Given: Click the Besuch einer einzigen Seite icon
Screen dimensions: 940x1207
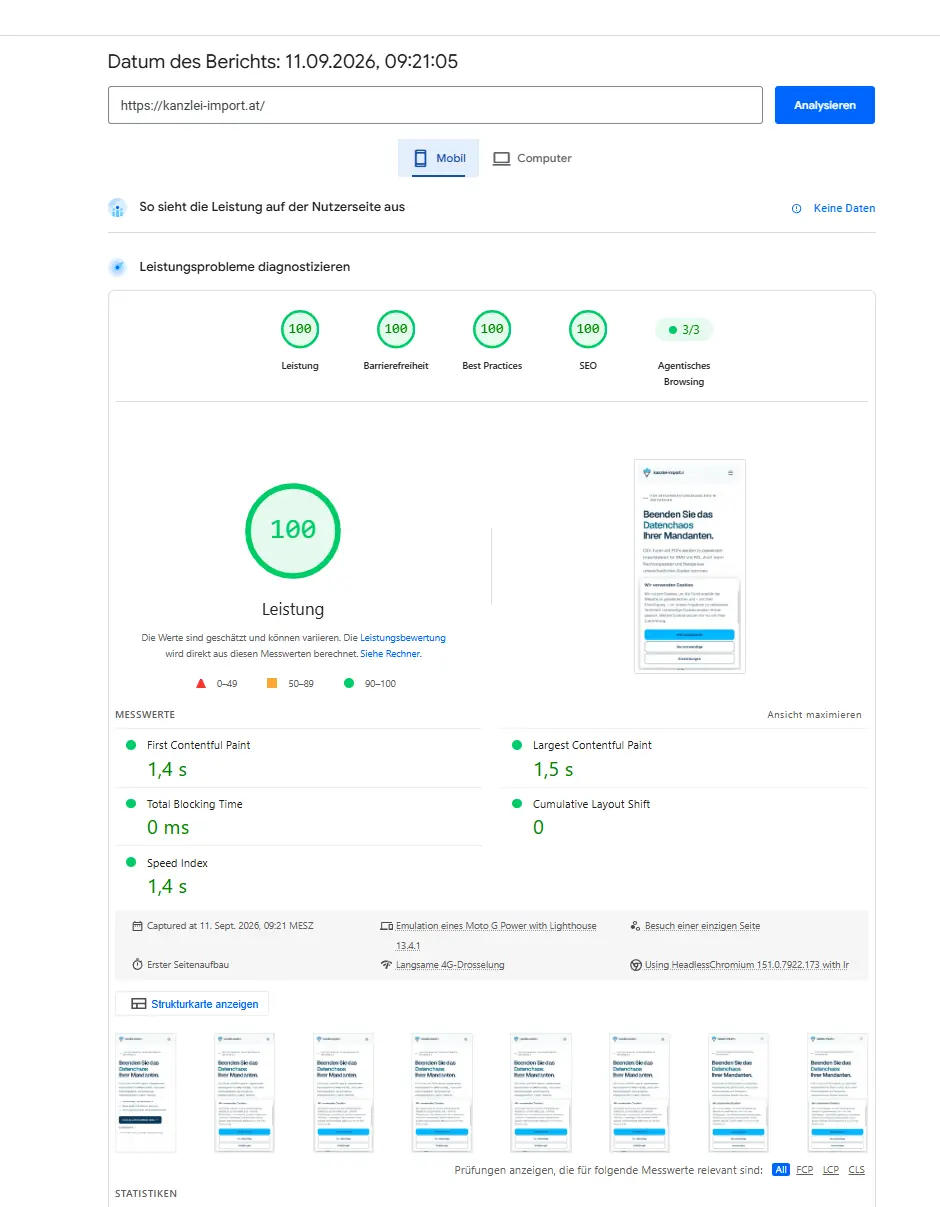Looking at the screenshot, I should coord(635,926).
